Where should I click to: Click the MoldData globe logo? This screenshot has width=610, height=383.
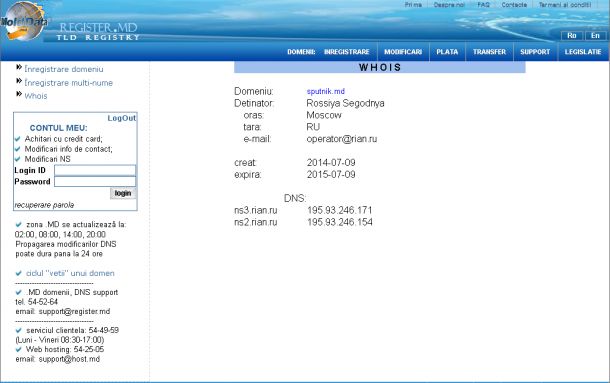click(x=24, y=21)
